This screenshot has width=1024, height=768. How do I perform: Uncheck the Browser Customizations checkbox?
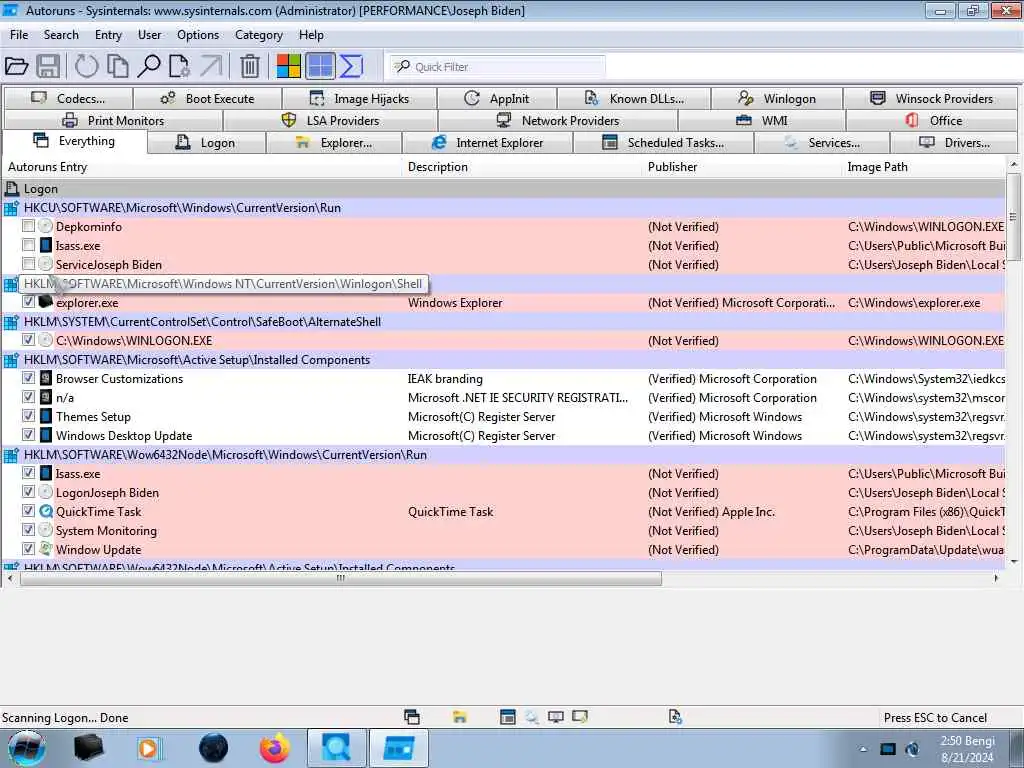coord(28,377)
